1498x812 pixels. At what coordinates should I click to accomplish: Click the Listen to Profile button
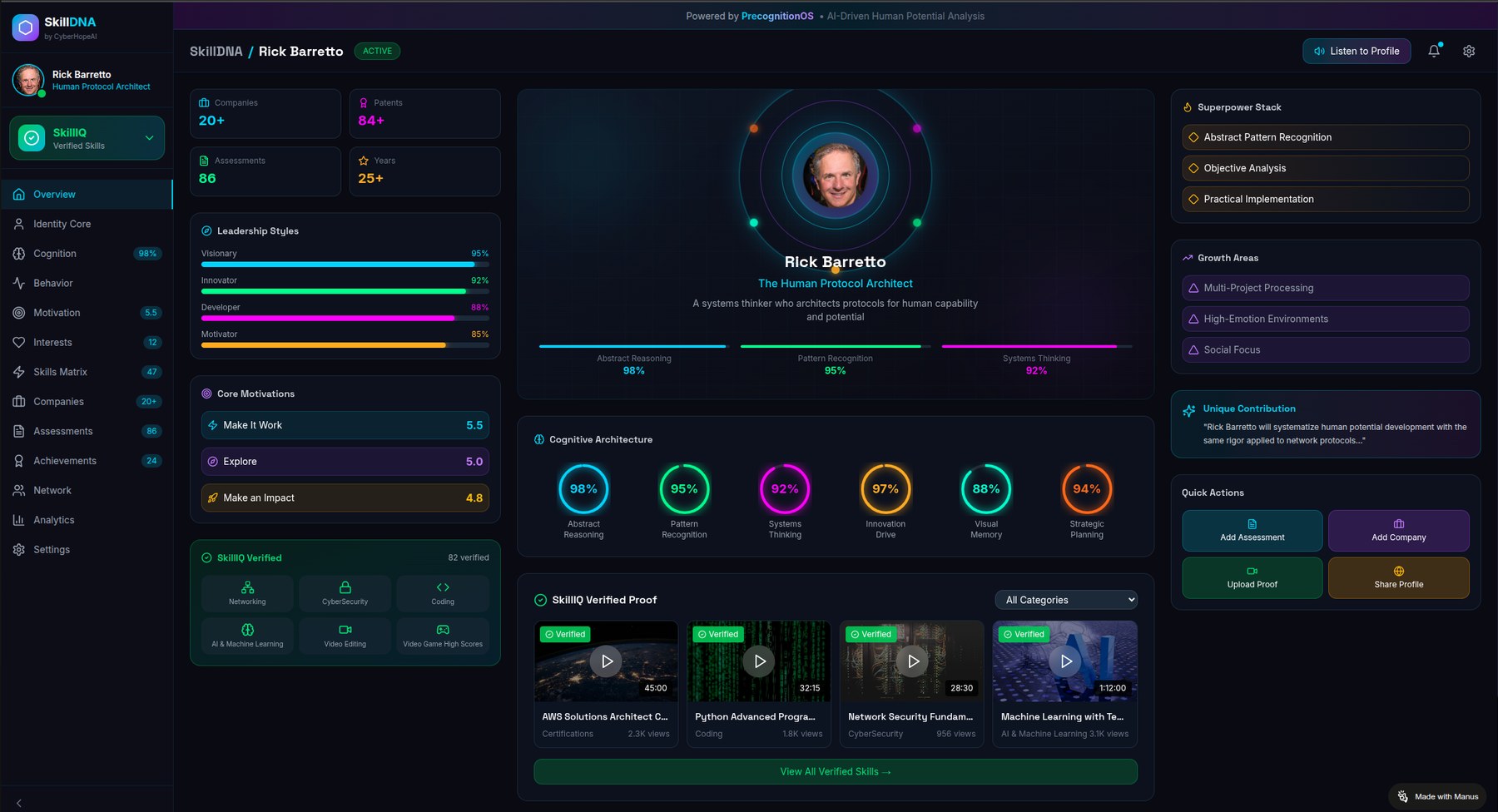click(x=1357, y=51)
